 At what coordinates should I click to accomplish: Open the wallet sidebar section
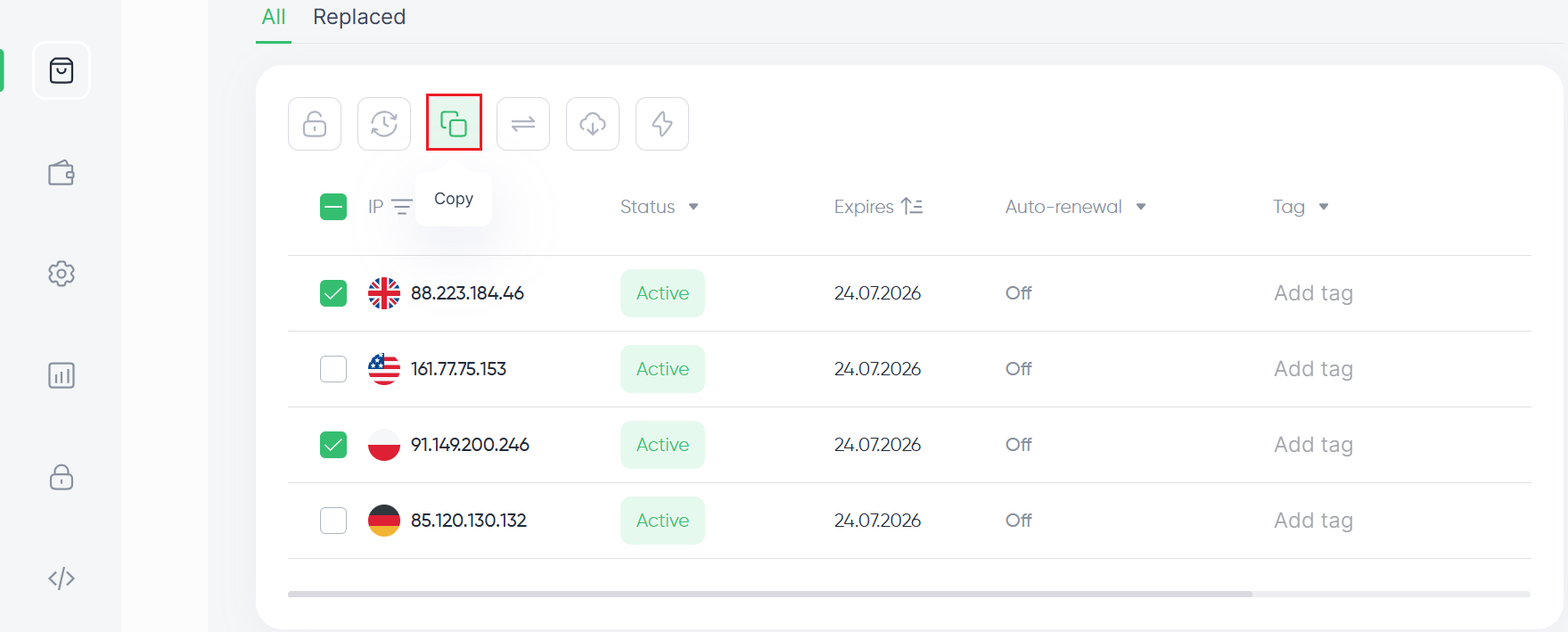pyautogui.click(x=62, y=173)
